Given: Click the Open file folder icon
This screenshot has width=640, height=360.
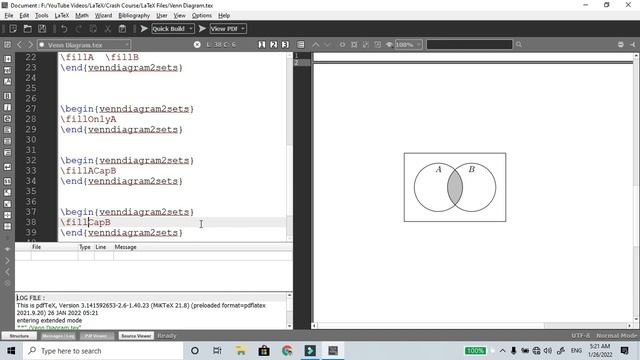Looking at the screenshot, I should pos(27,29).
